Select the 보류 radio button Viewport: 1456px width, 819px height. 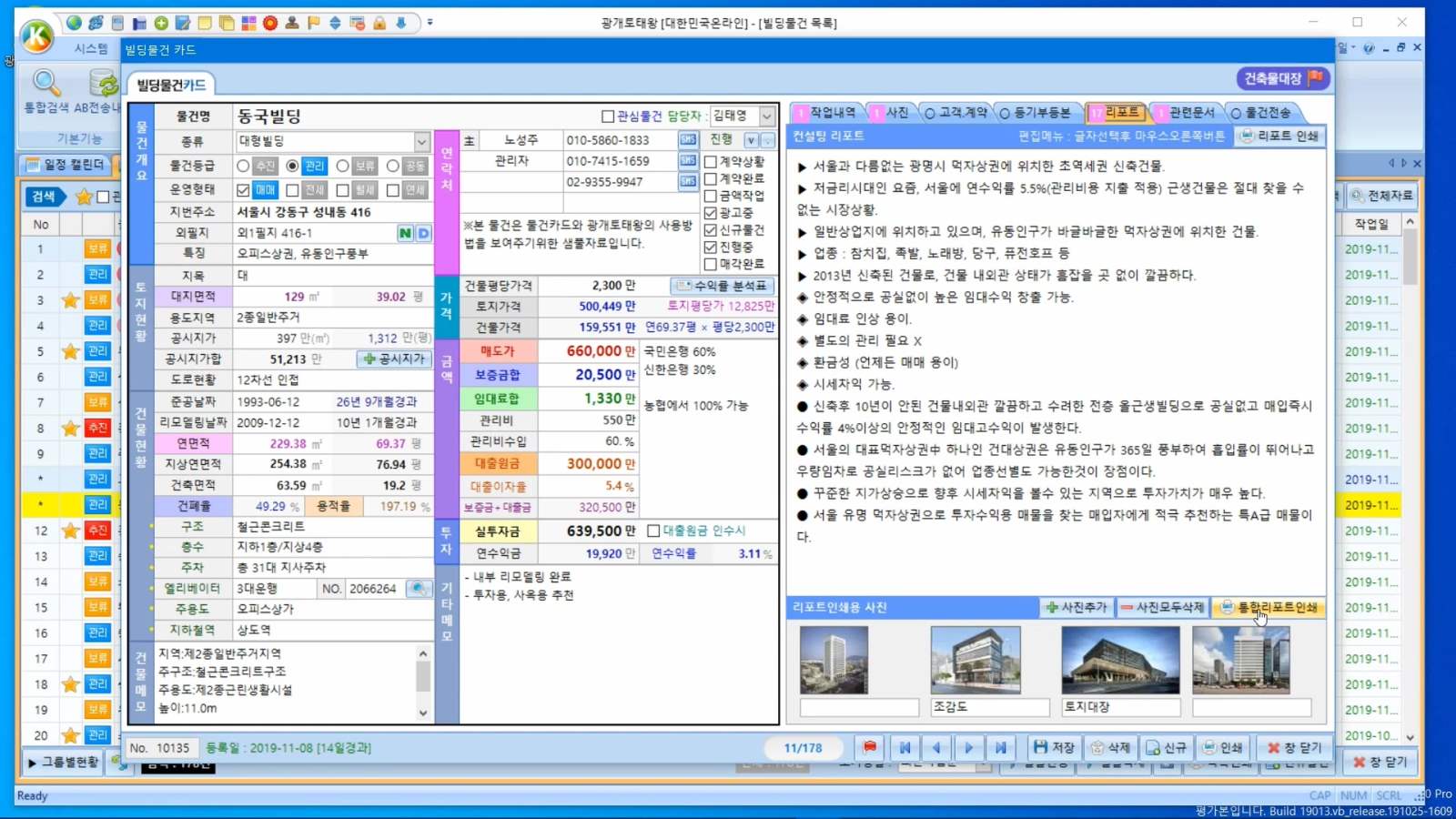[342, 166]
